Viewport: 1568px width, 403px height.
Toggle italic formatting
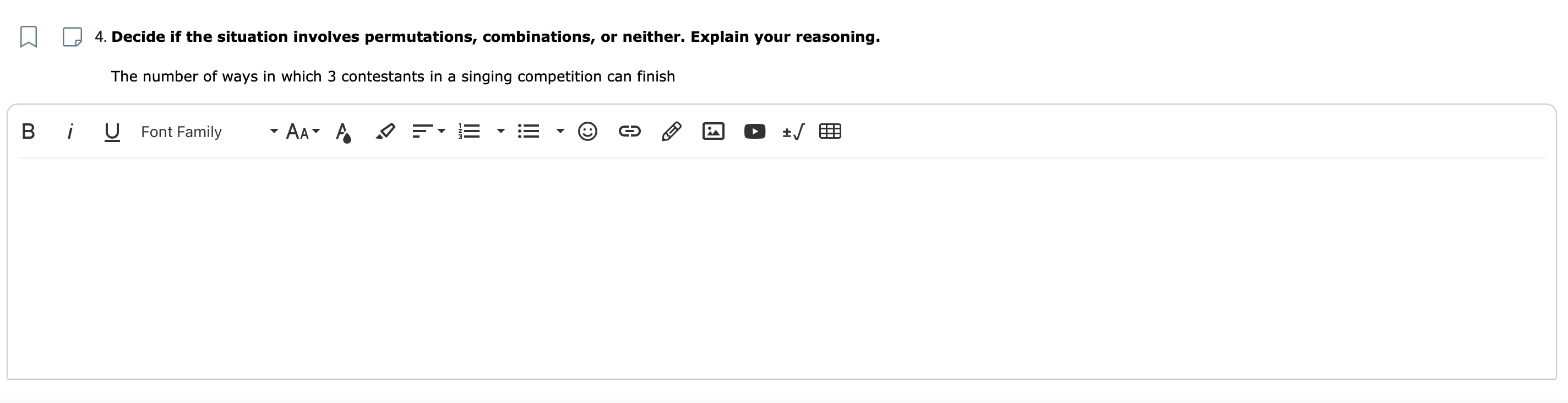click(x=69, y=131)
